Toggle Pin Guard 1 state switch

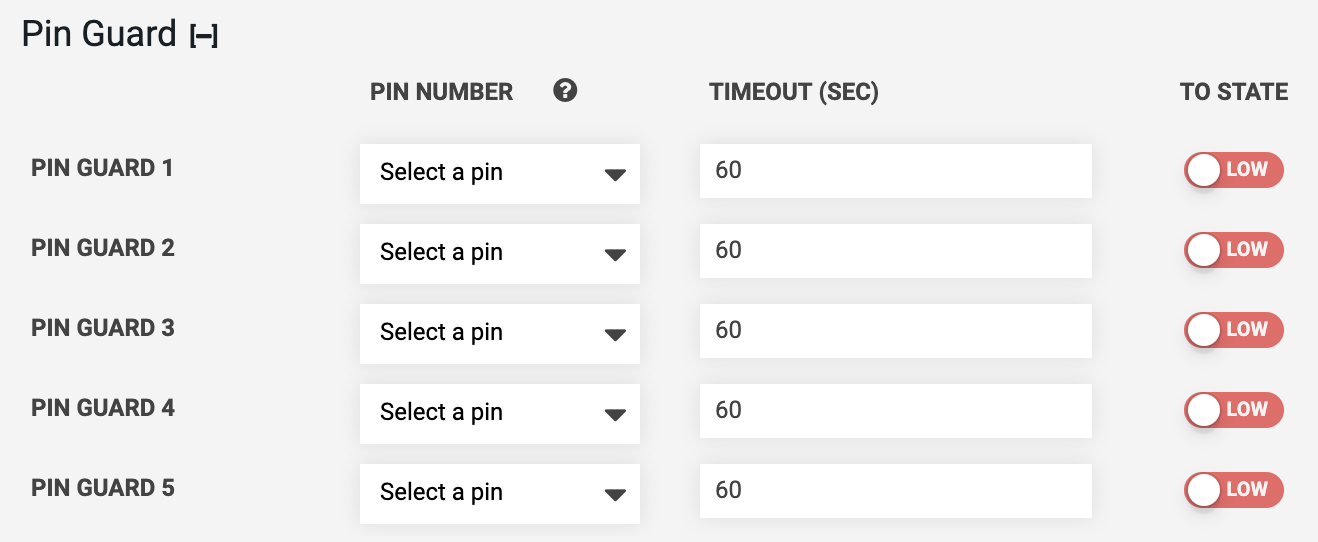[1234, 170]
